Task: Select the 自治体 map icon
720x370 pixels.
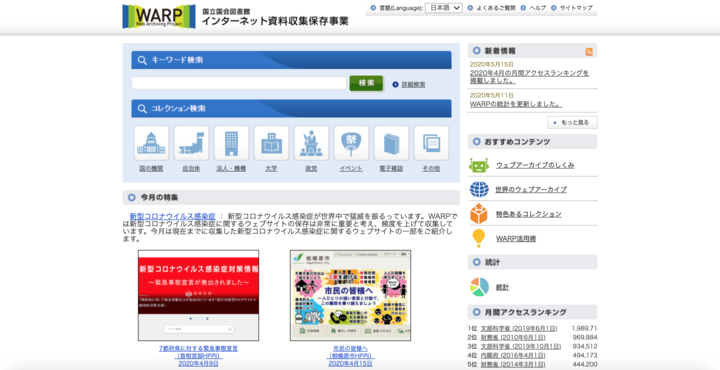Action: tap(191, 143)
